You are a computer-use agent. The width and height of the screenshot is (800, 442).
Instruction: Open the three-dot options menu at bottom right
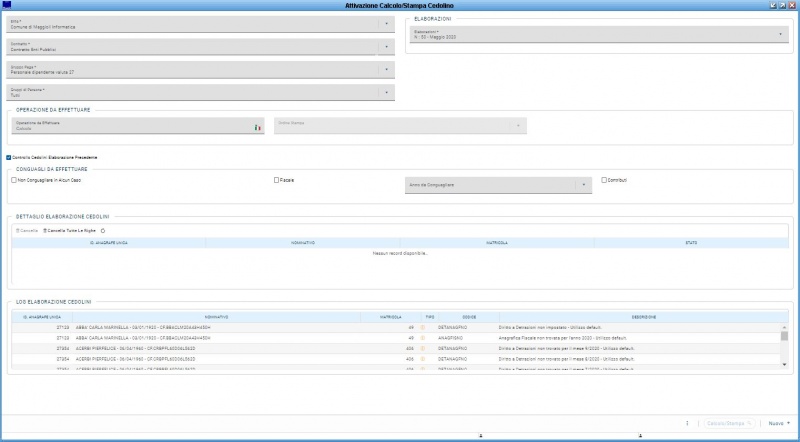[x=687, y=423]
